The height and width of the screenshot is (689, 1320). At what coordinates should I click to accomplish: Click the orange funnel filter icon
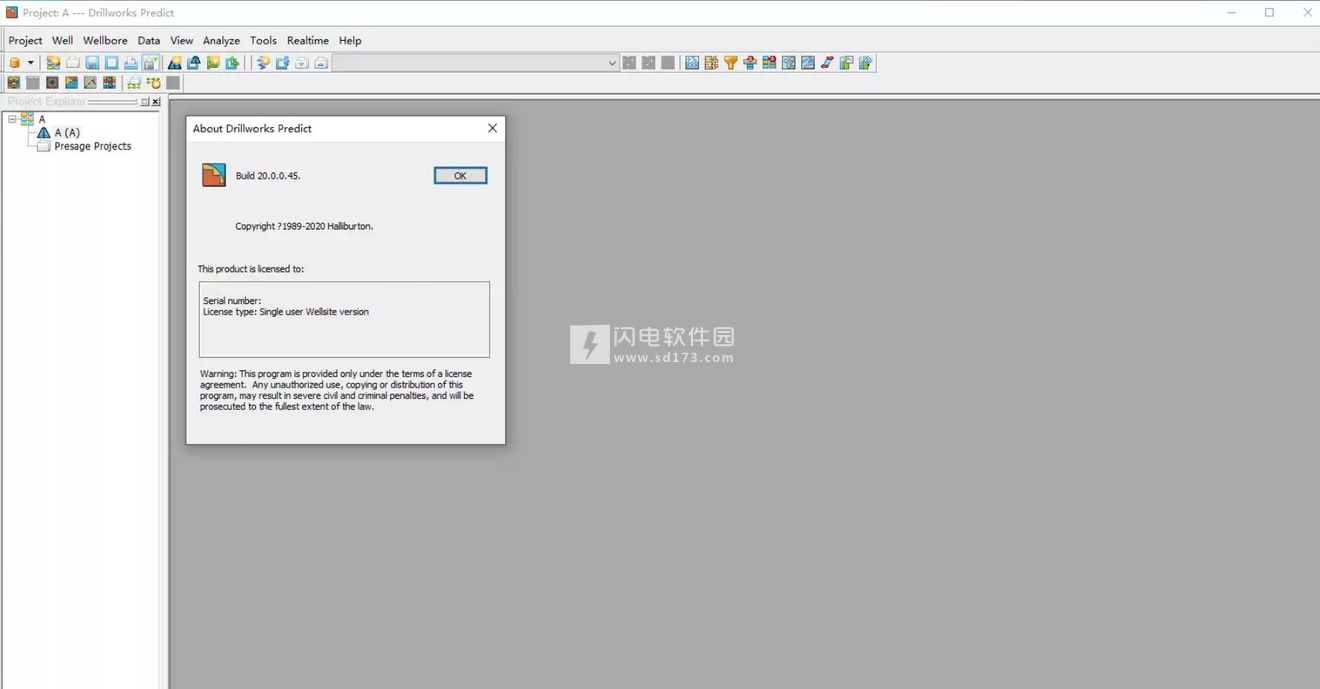click(731, 63)
